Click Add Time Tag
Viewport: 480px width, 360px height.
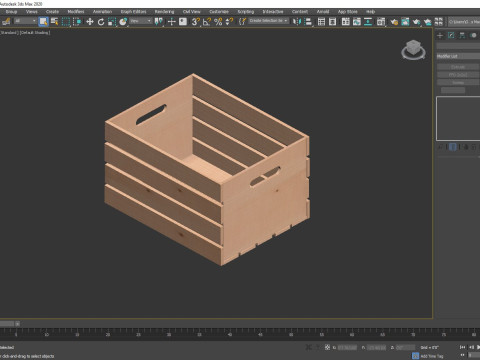432,356
